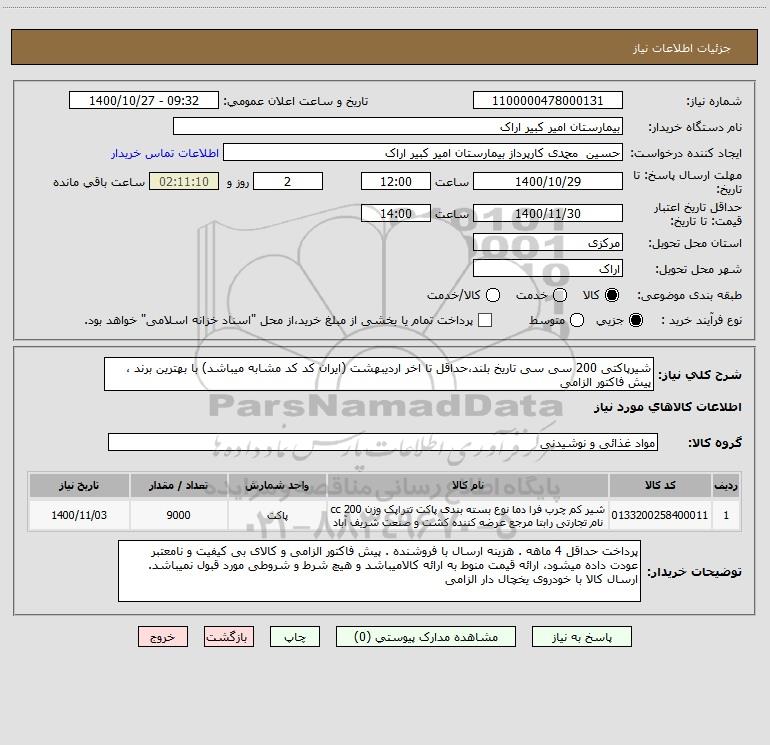Click the product name cell for milk

468,515
